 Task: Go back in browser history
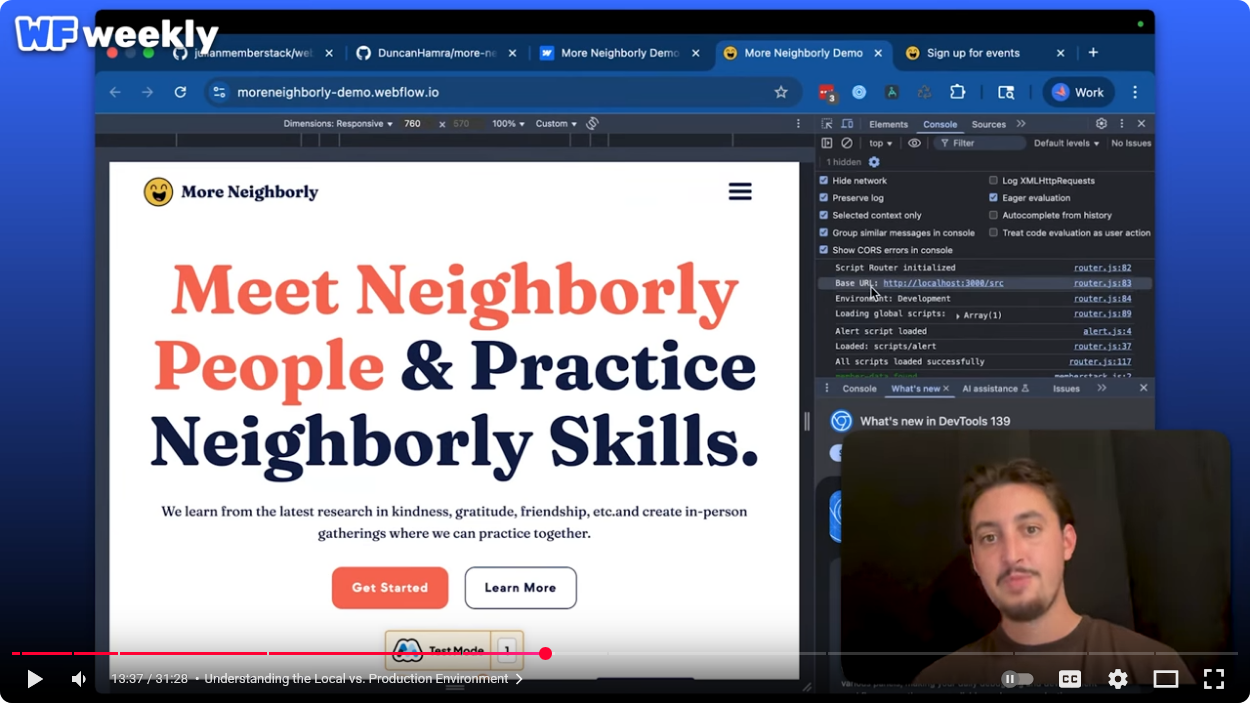[x=115, y=92]
